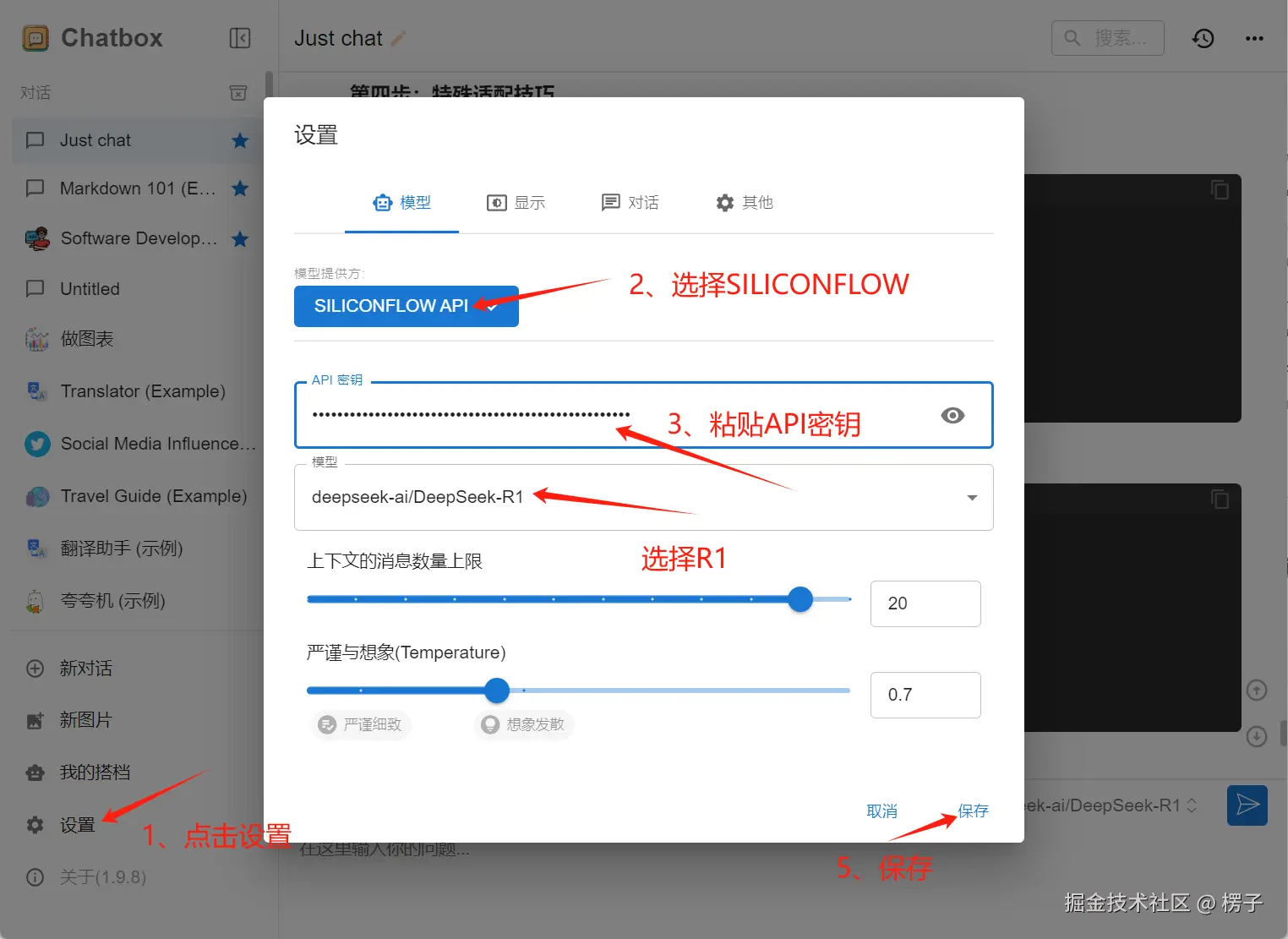The height and width of the screenshot is (939, 1288).
Task: Click the send message arrow button
Action: point(1247,805)
